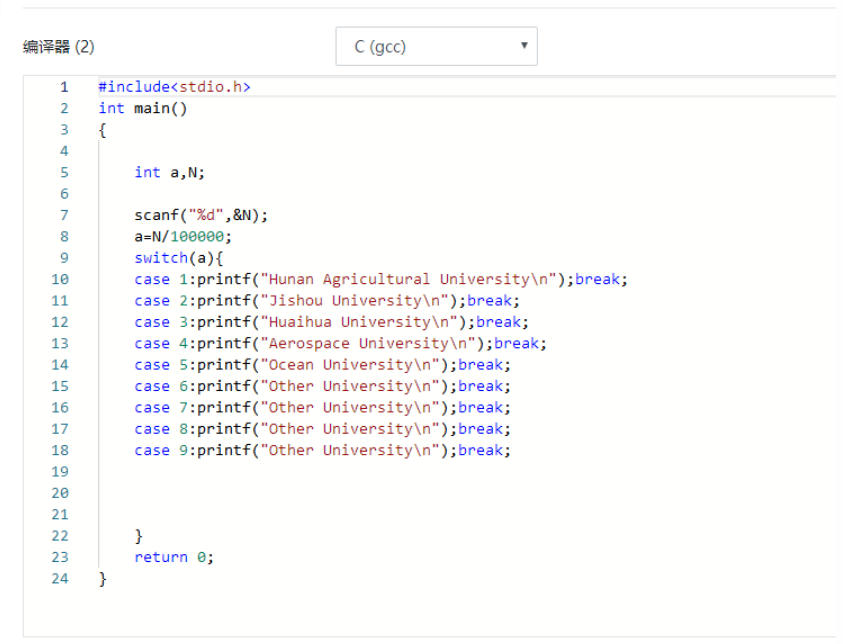843x644 pixels.
Task: Click the switch(a){ line
Action: coord(178,258)
